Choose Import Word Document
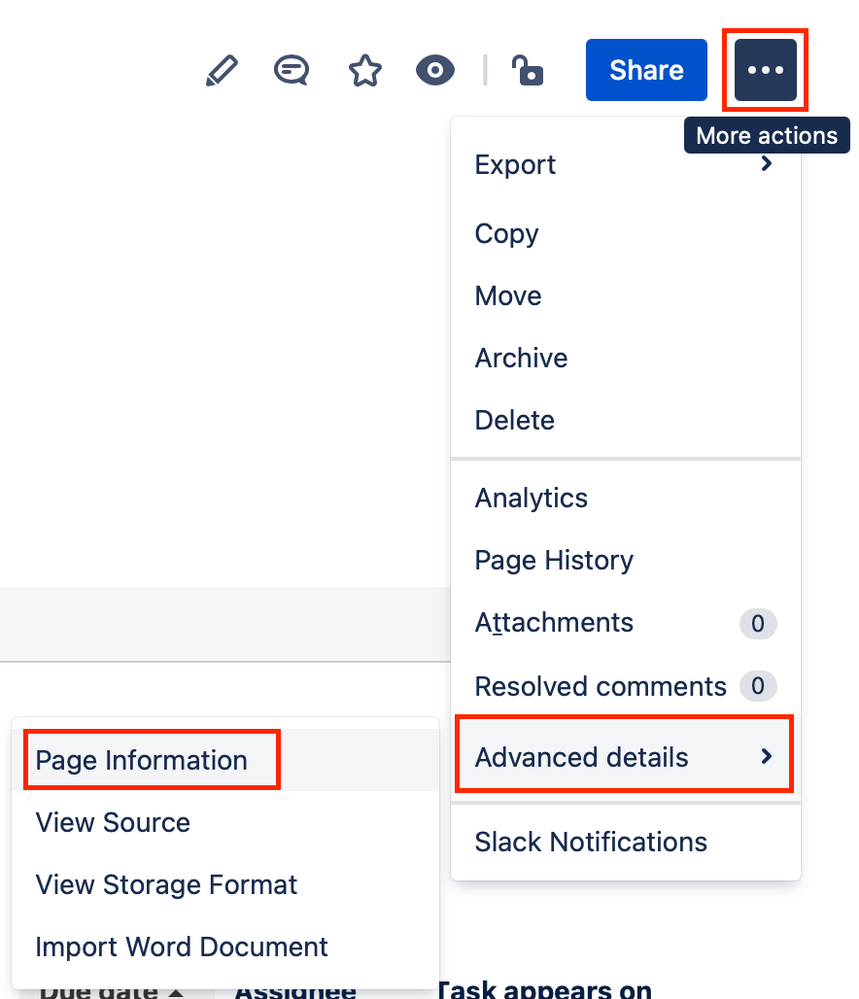 (181, 946)
